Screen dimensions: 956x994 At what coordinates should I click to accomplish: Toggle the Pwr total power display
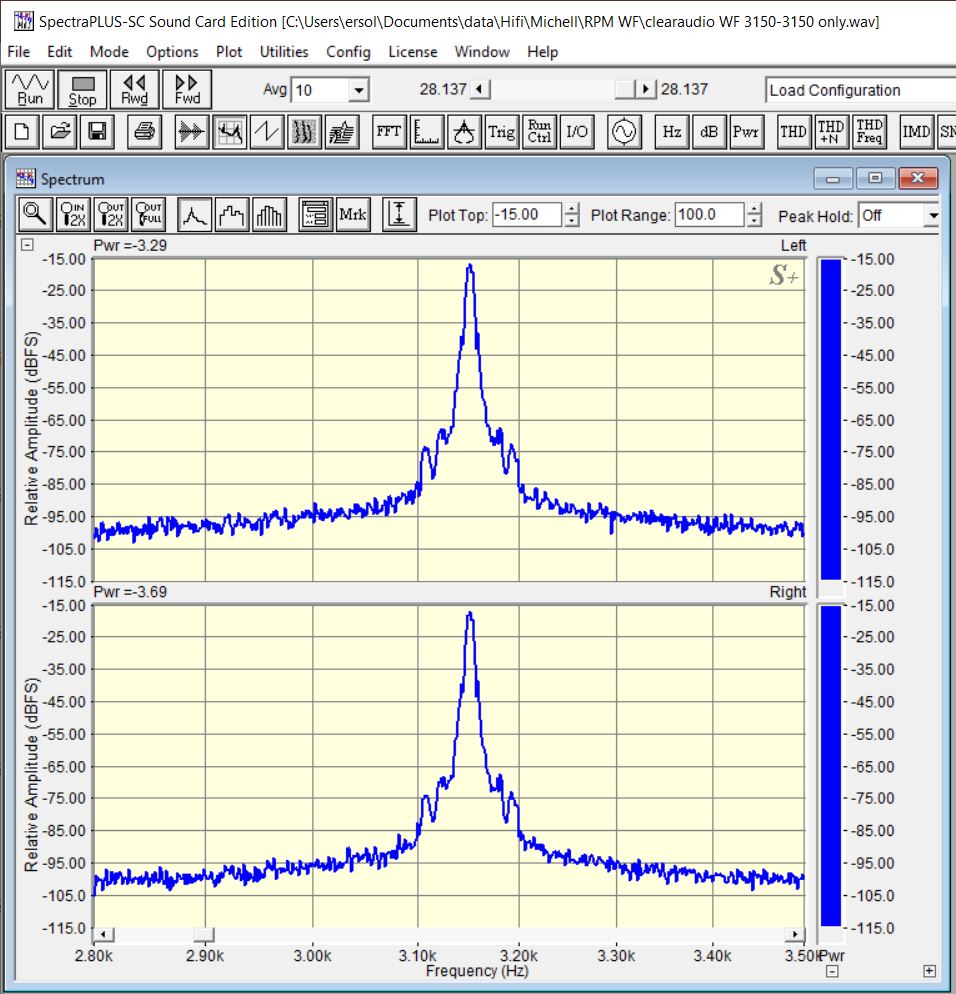click(x=745, y=132)
